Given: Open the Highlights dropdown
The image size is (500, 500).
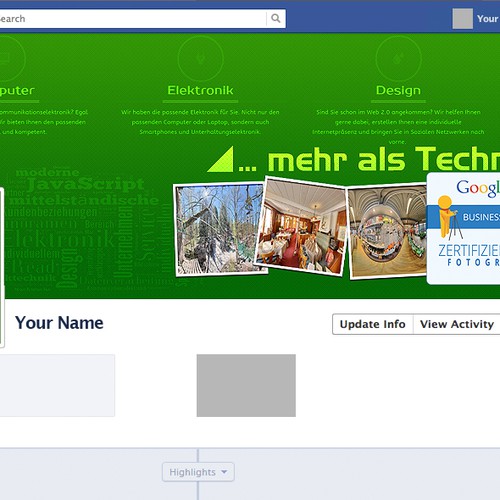Looking at the screenshot, I should coord(198,472).
